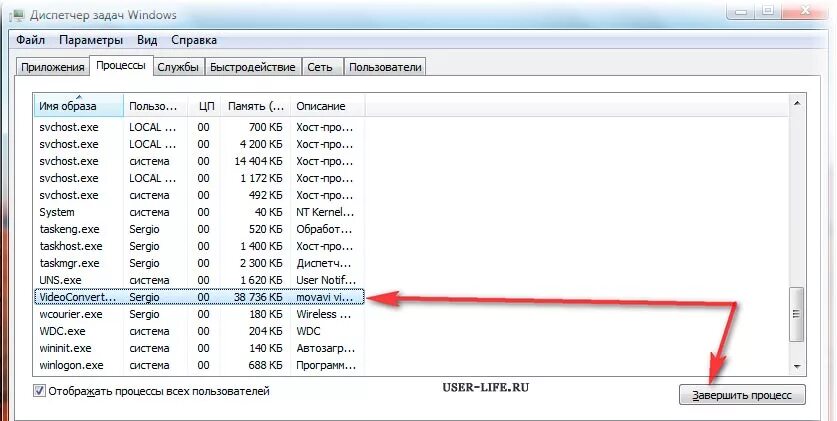Select the wininit.exe process
This screenshot has height=421, width=837.
199,348
